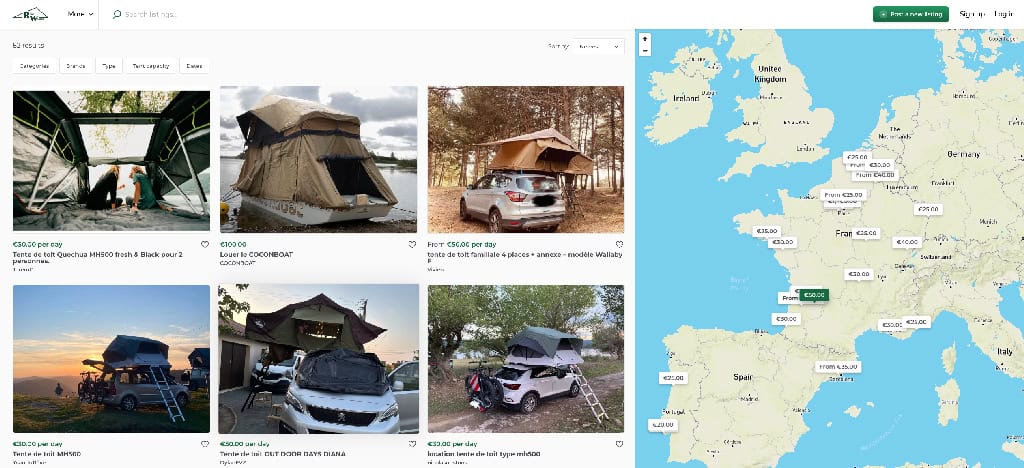
Task: Favorite the Louer le COCONBOAT listing
Action: 412,244
